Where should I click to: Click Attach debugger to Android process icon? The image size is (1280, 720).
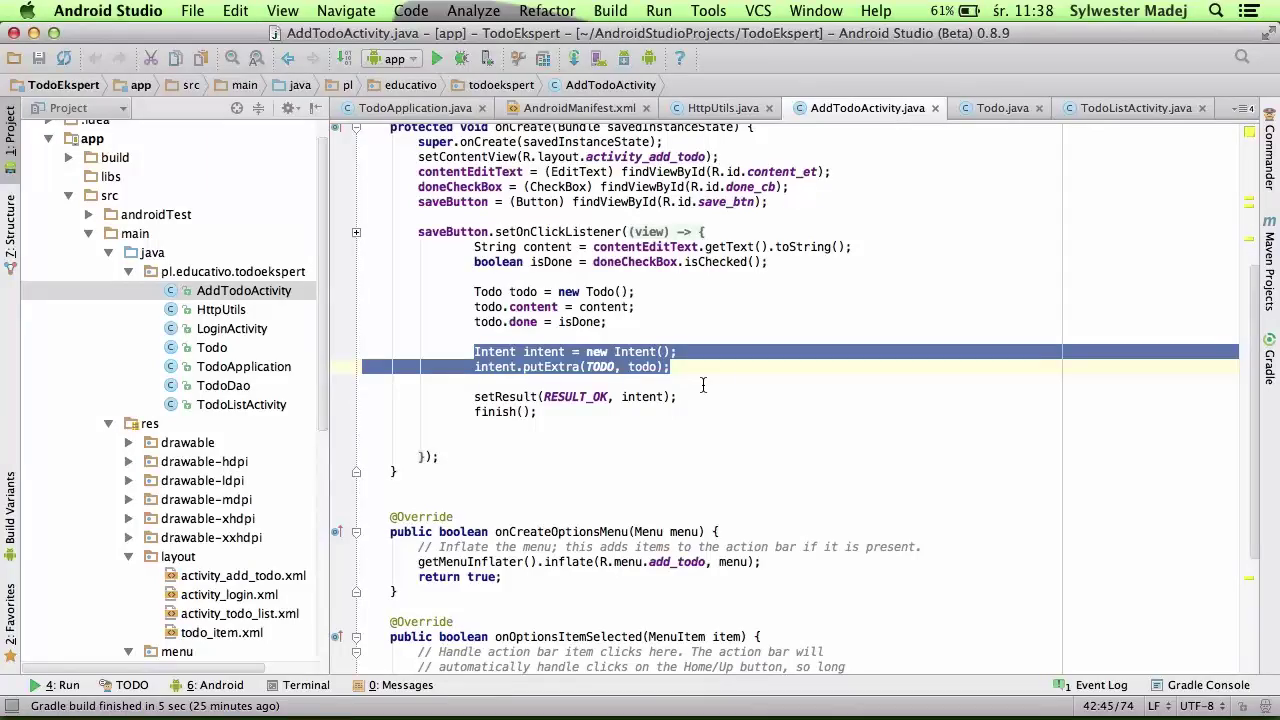pos(487,58)
